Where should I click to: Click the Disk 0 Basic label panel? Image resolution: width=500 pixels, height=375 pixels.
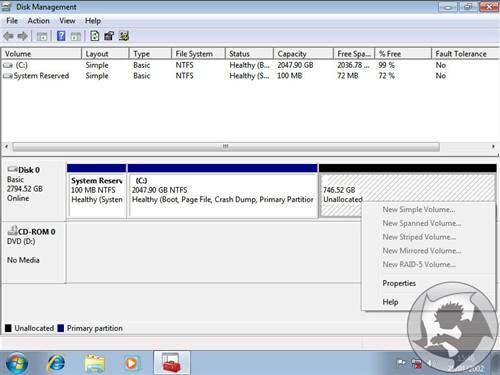pyautogui.click(x=33, y=191)
